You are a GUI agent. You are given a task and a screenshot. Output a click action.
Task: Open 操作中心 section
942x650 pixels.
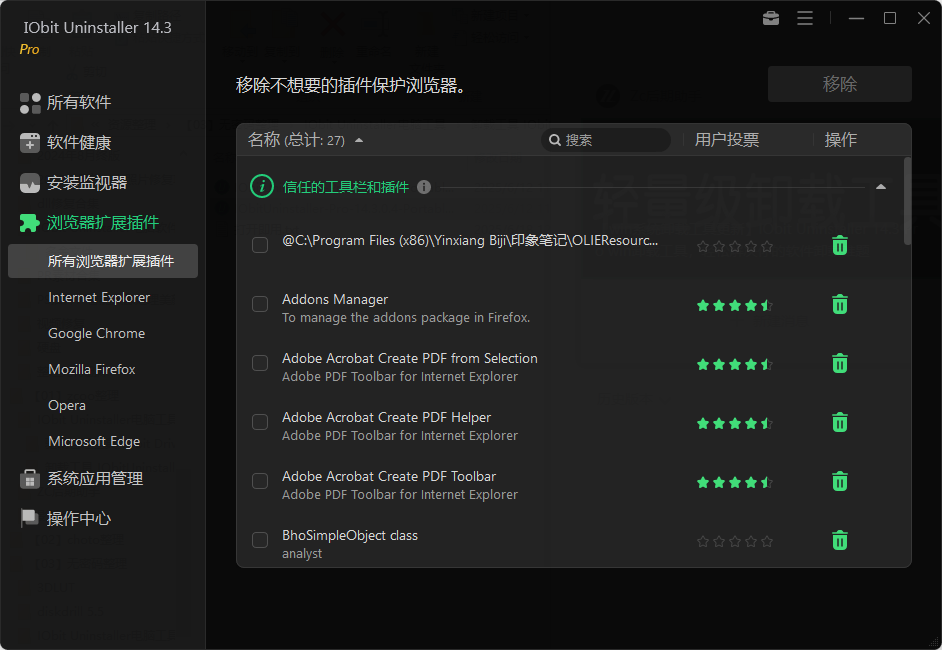[x=79, y=518]
